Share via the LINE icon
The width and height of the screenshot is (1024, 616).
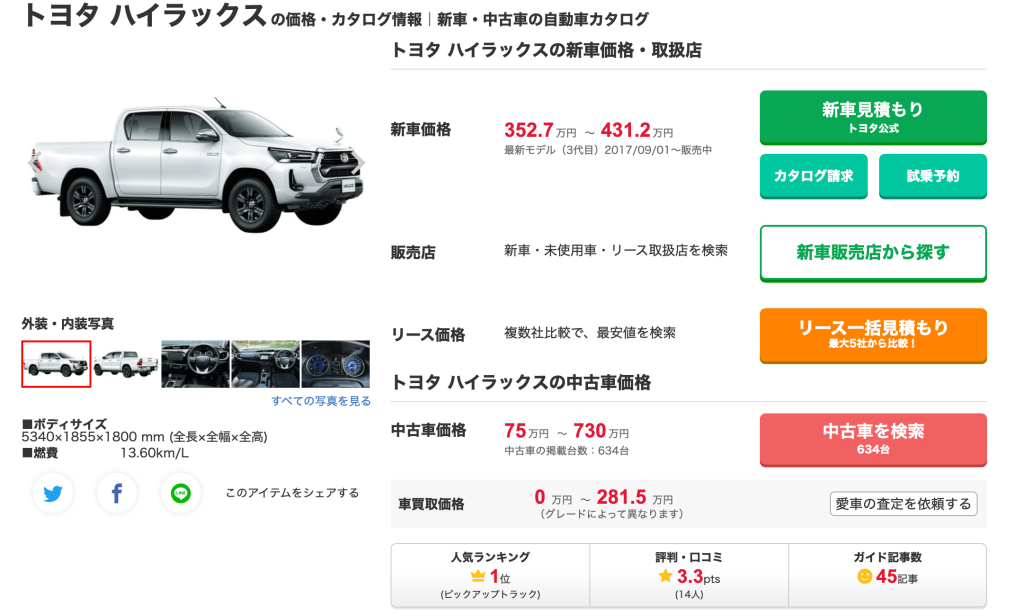tap(181, 493)
